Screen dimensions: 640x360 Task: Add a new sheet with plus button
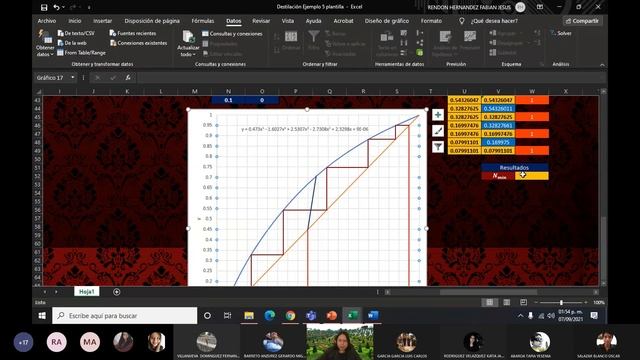[x=116, y=292]
